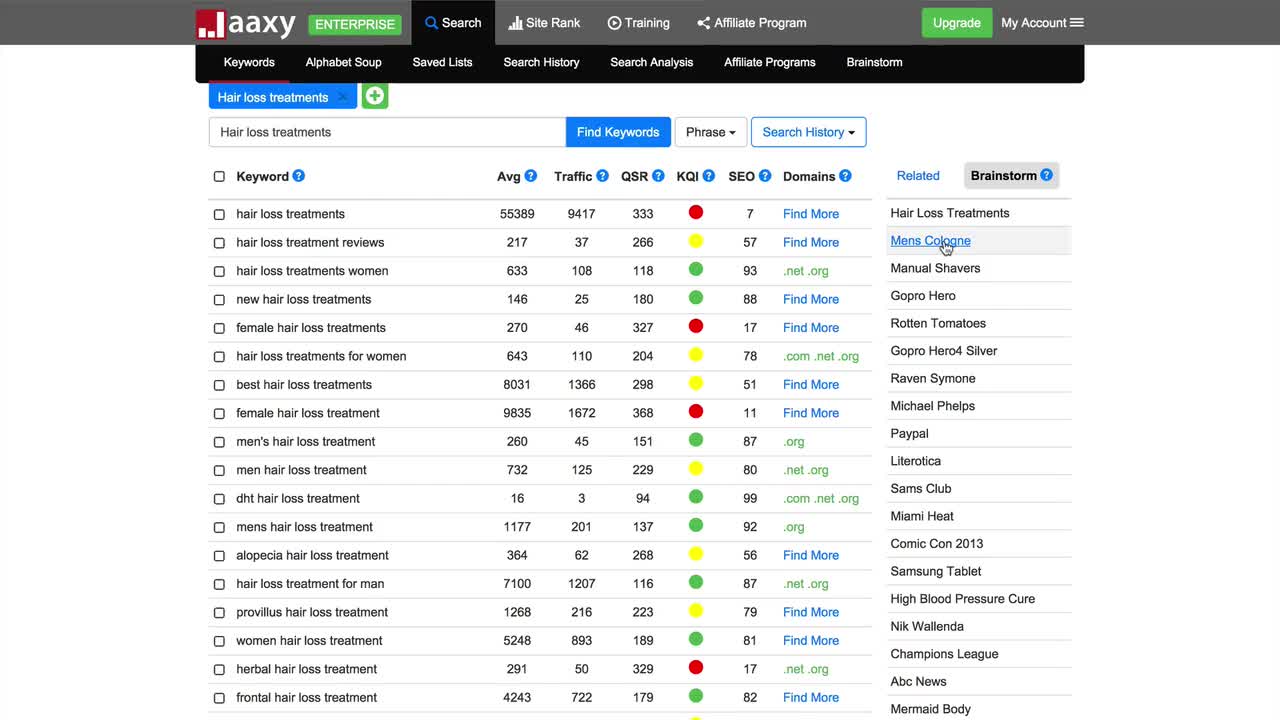Open the Training section
1280x720 pixels.
(639, 23)
